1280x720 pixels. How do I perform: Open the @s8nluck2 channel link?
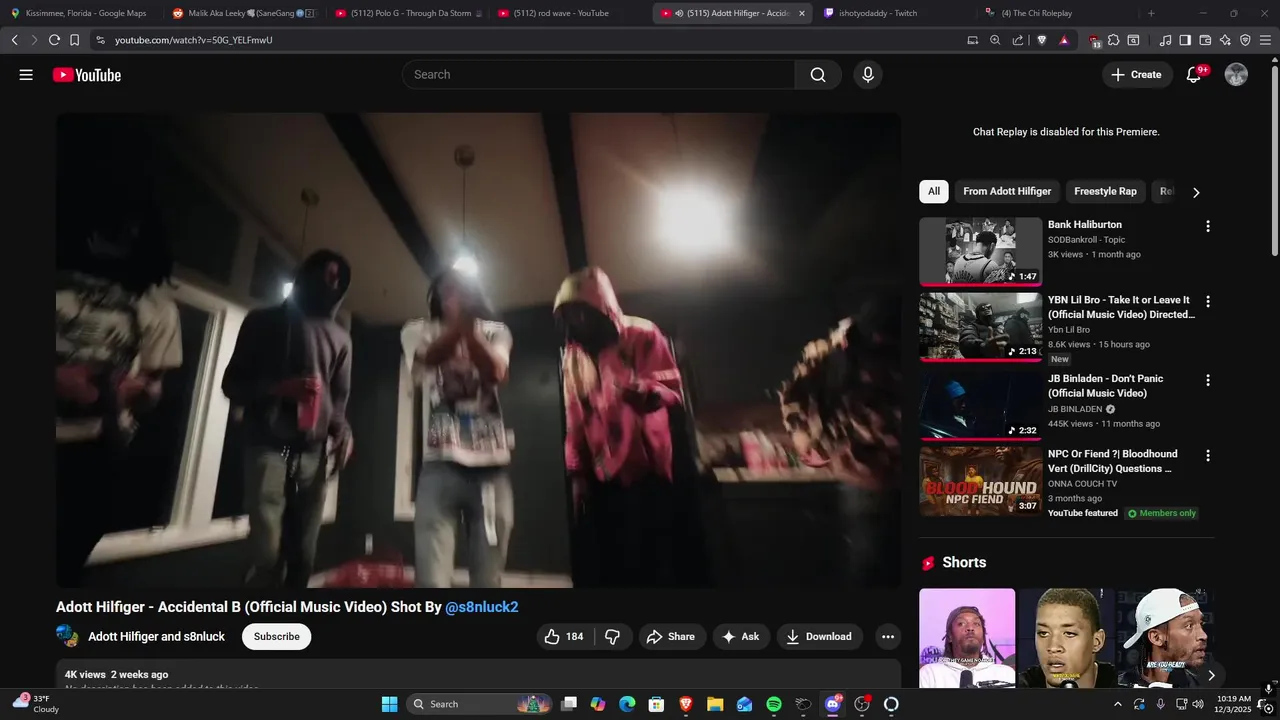pyautogui.click(x=482, y=607)
